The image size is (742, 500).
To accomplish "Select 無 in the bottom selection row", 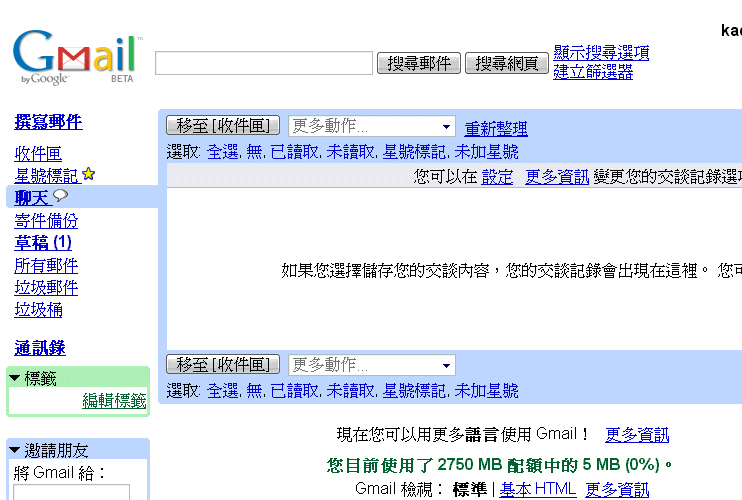I will click(x=254, y=391).
